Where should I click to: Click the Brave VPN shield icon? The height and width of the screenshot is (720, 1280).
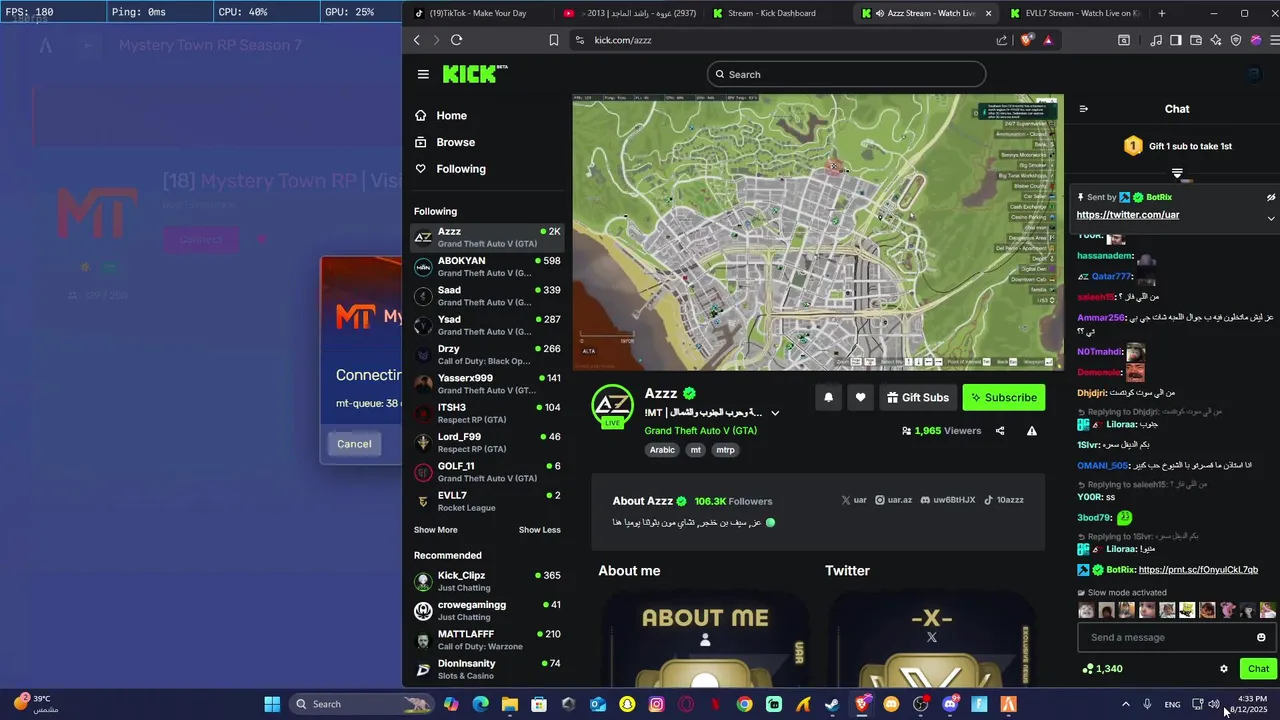[1236, 40]
